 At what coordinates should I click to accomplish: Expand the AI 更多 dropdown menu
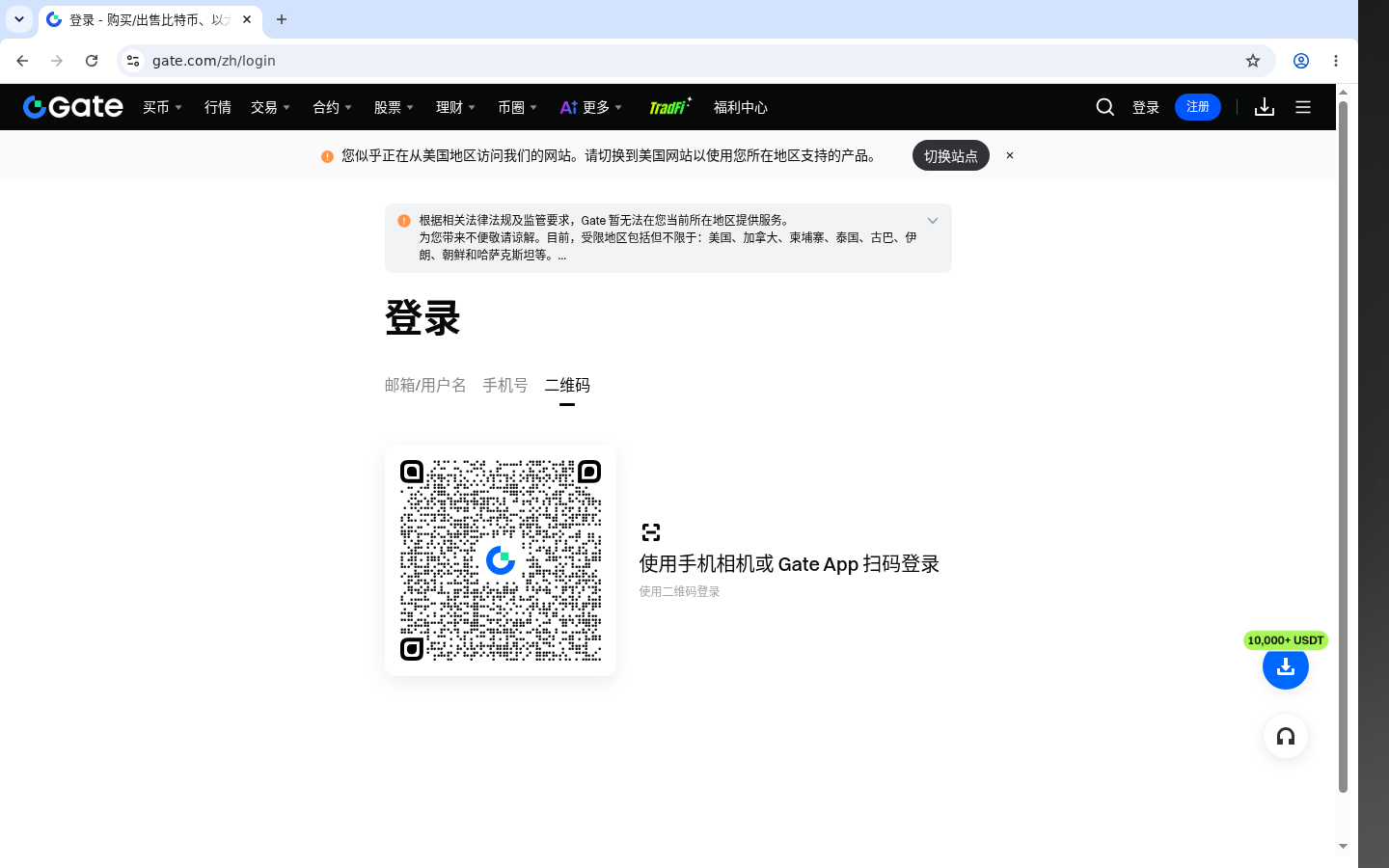click(591, 107)
